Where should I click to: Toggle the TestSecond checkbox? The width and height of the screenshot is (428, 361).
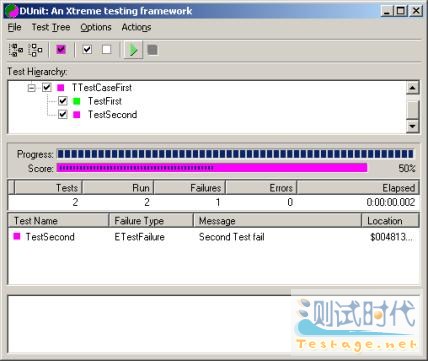point(63,114)
